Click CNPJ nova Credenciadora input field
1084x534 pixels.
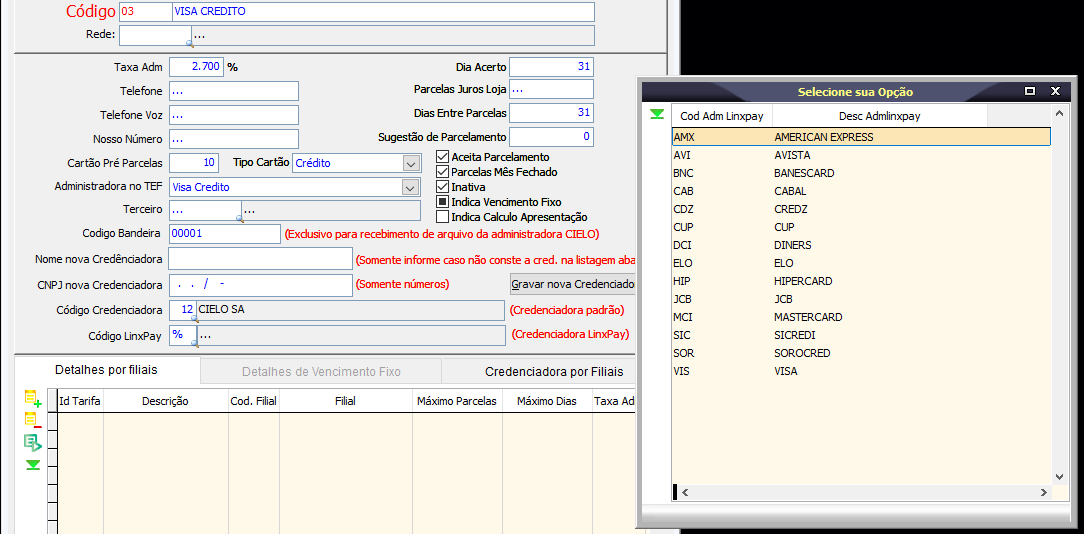(261, 285)
